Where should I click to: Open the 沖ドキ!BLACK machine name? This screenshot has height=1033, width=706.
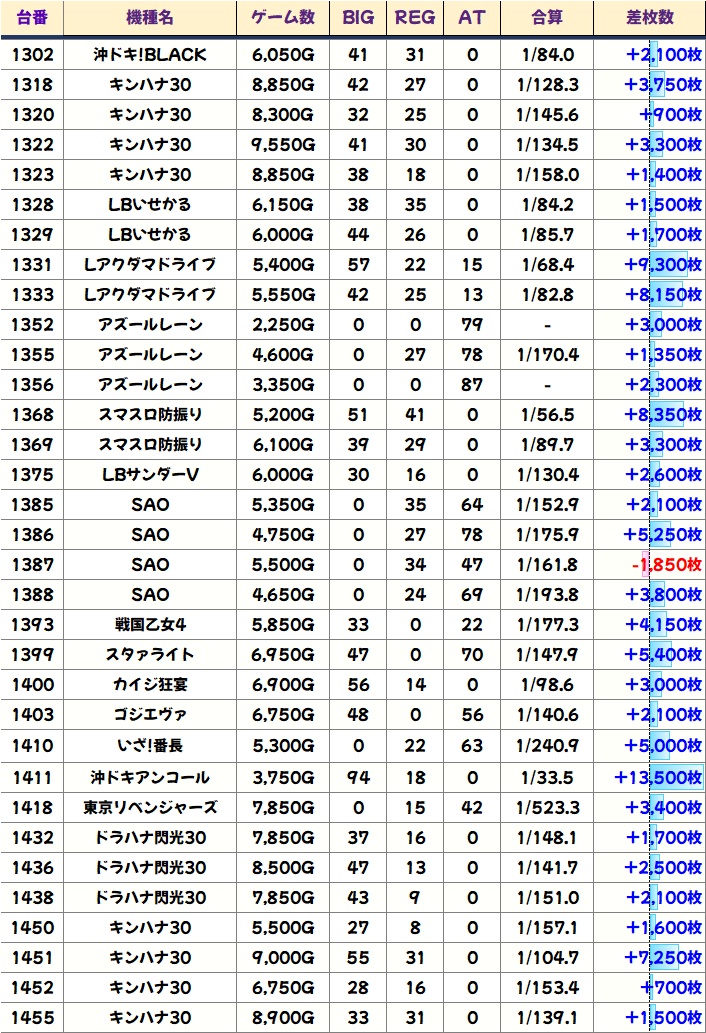[x=149, y=55]
